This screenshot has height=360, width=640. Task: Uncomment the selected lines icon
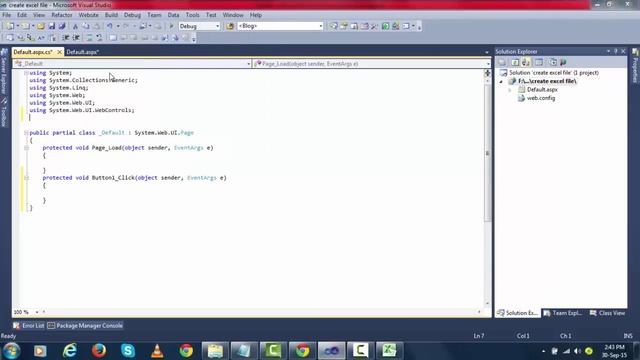tap(99, 38)
